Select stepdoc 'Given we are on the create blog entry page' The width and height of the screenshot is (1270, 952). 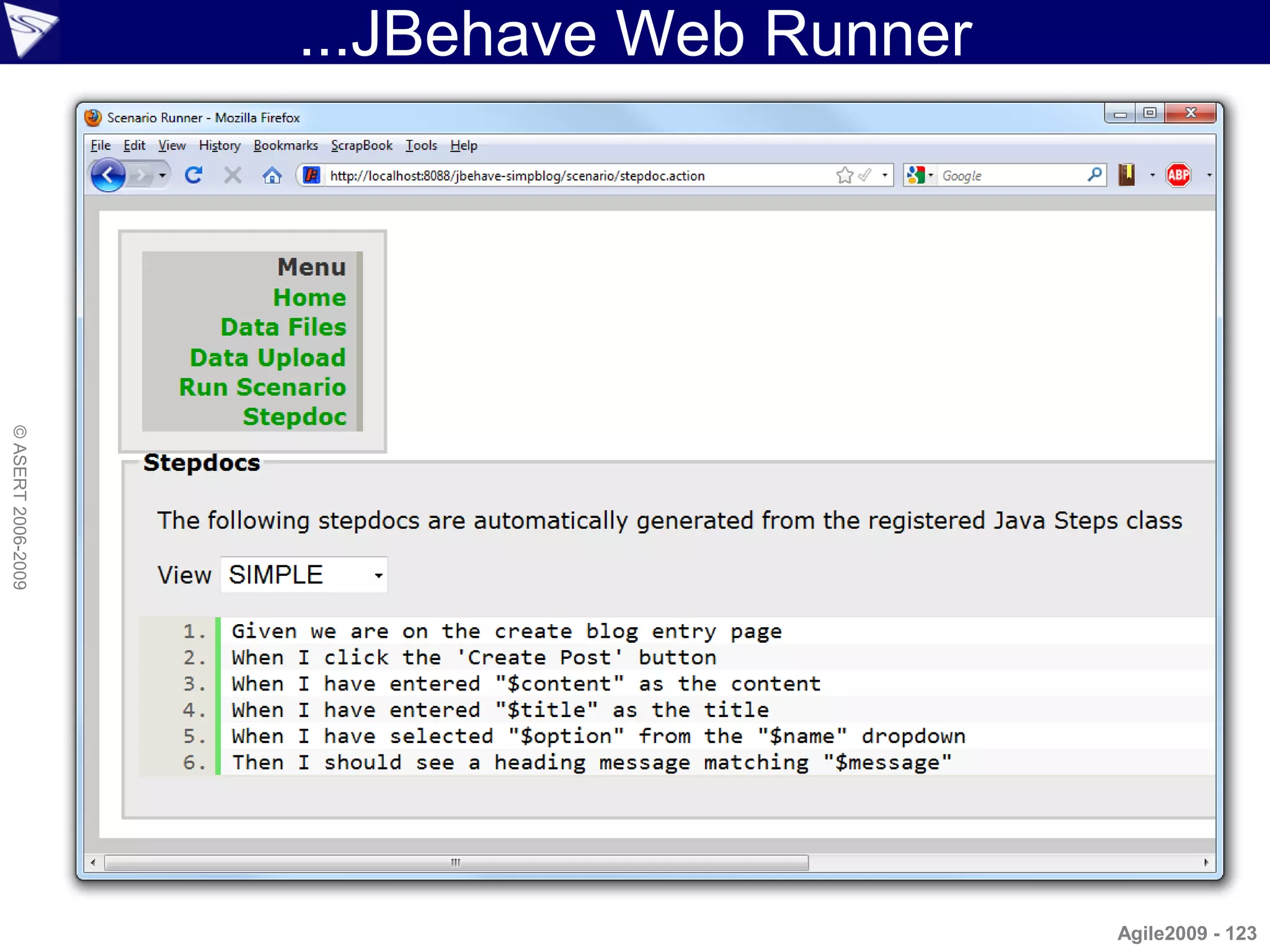[x=506, y=631]
